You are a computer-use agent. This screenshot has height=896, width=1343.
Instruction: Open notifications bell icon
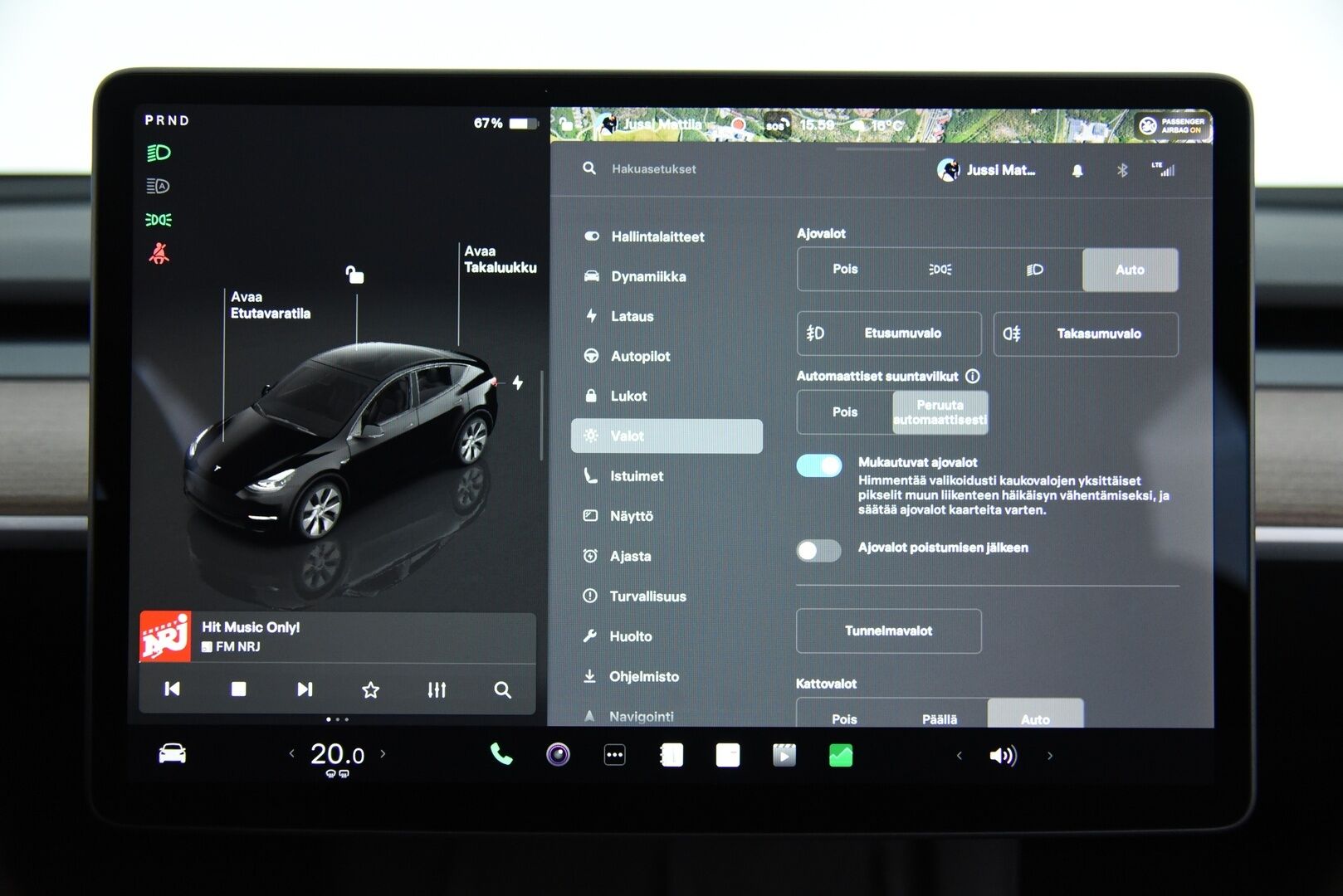pyautogui.click(x=1077, y=170)
